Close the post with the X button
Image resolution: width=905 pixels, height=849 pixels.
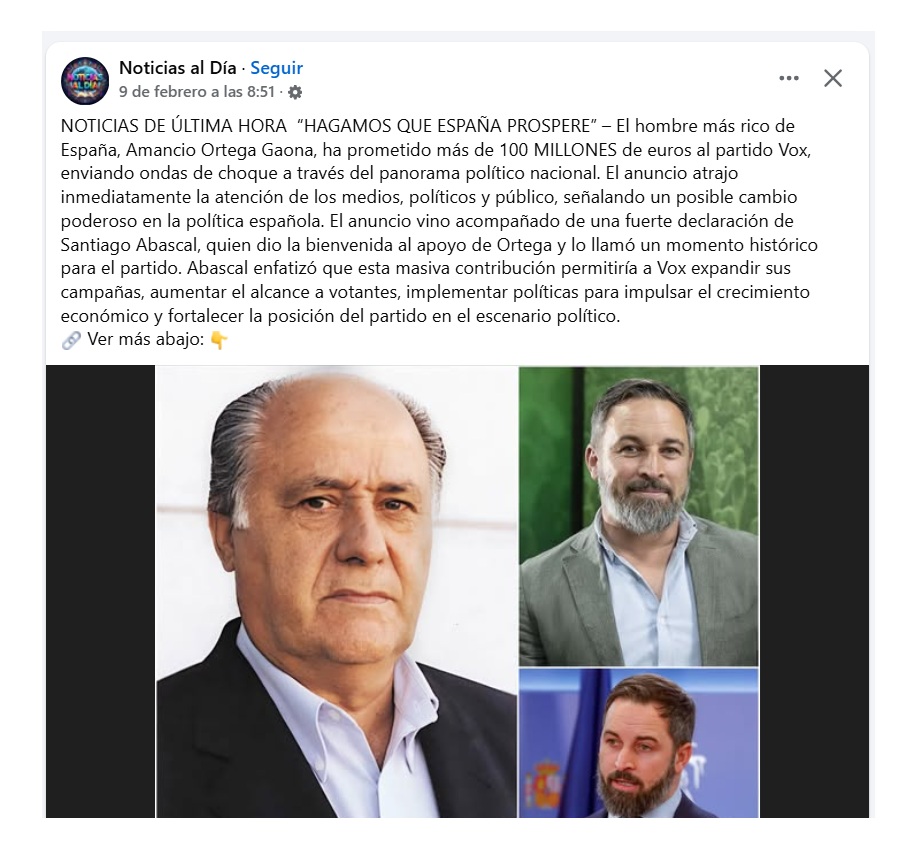(832, 78)
